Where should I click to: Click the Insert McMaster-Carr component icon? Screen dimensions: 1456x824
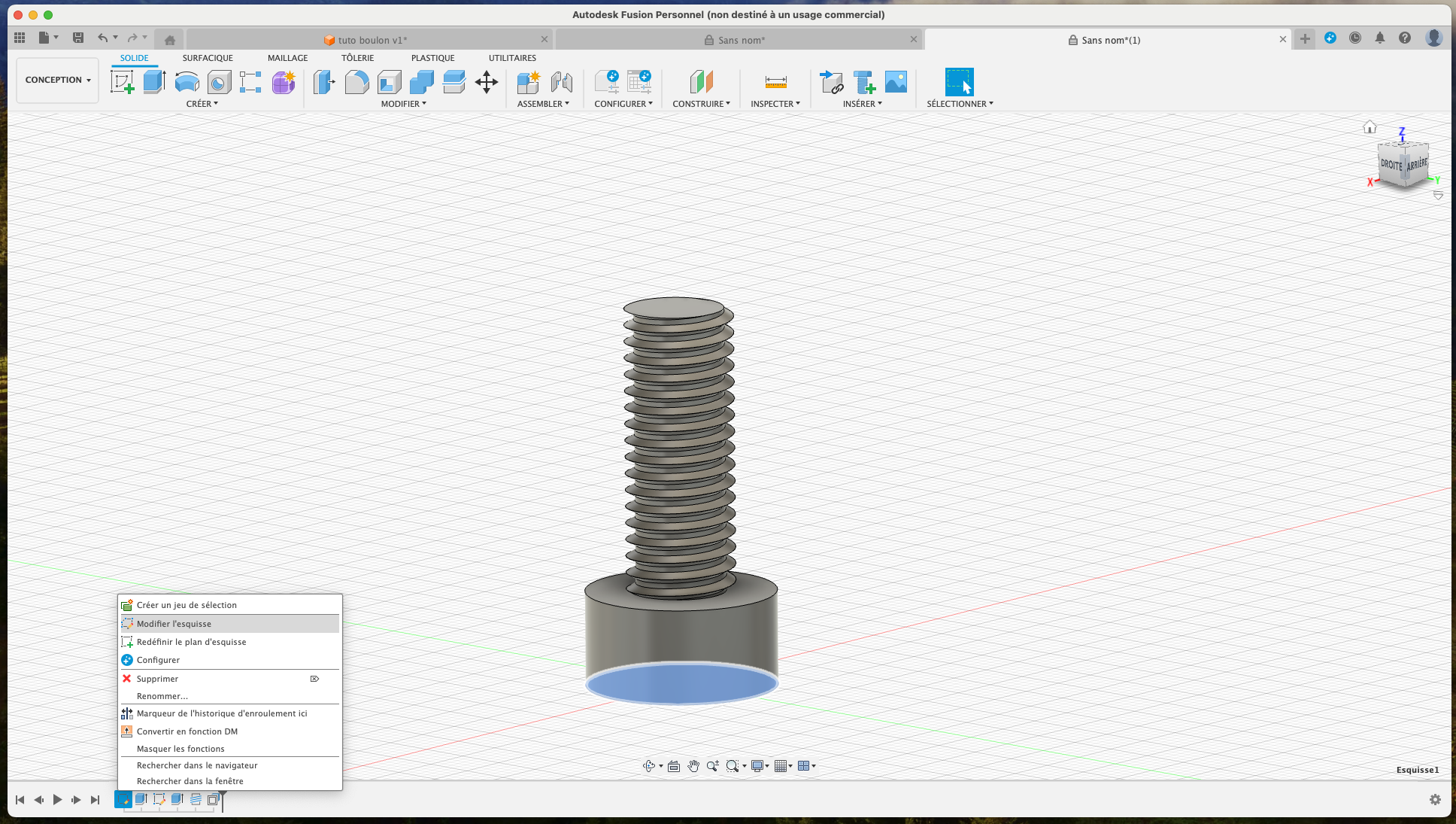pos(863,81)
